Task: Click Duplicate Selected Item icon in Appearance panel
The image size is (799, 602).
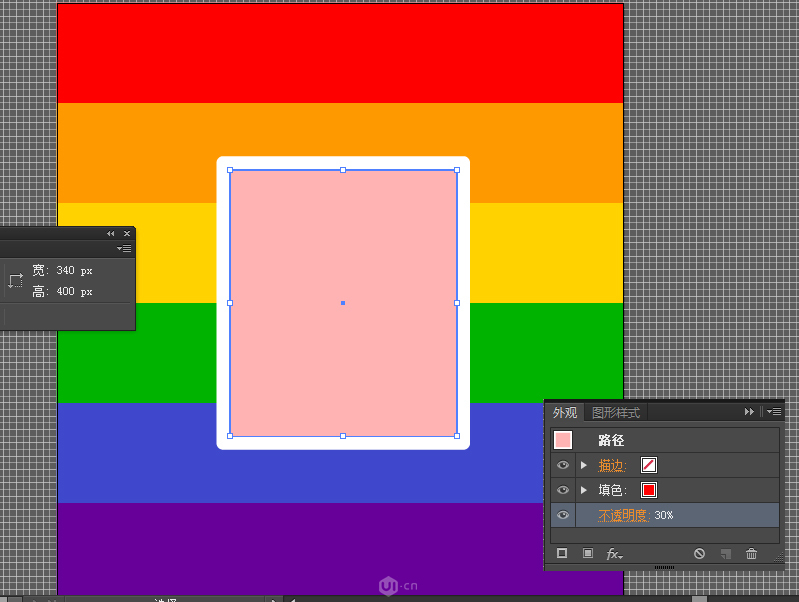Action: [x=726, y=553]
